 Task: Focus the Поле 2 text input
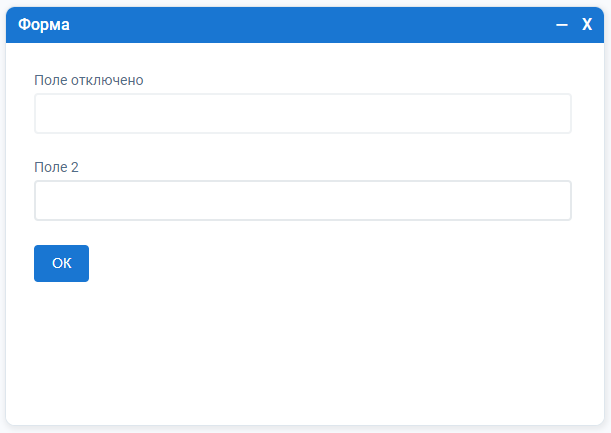302,200
